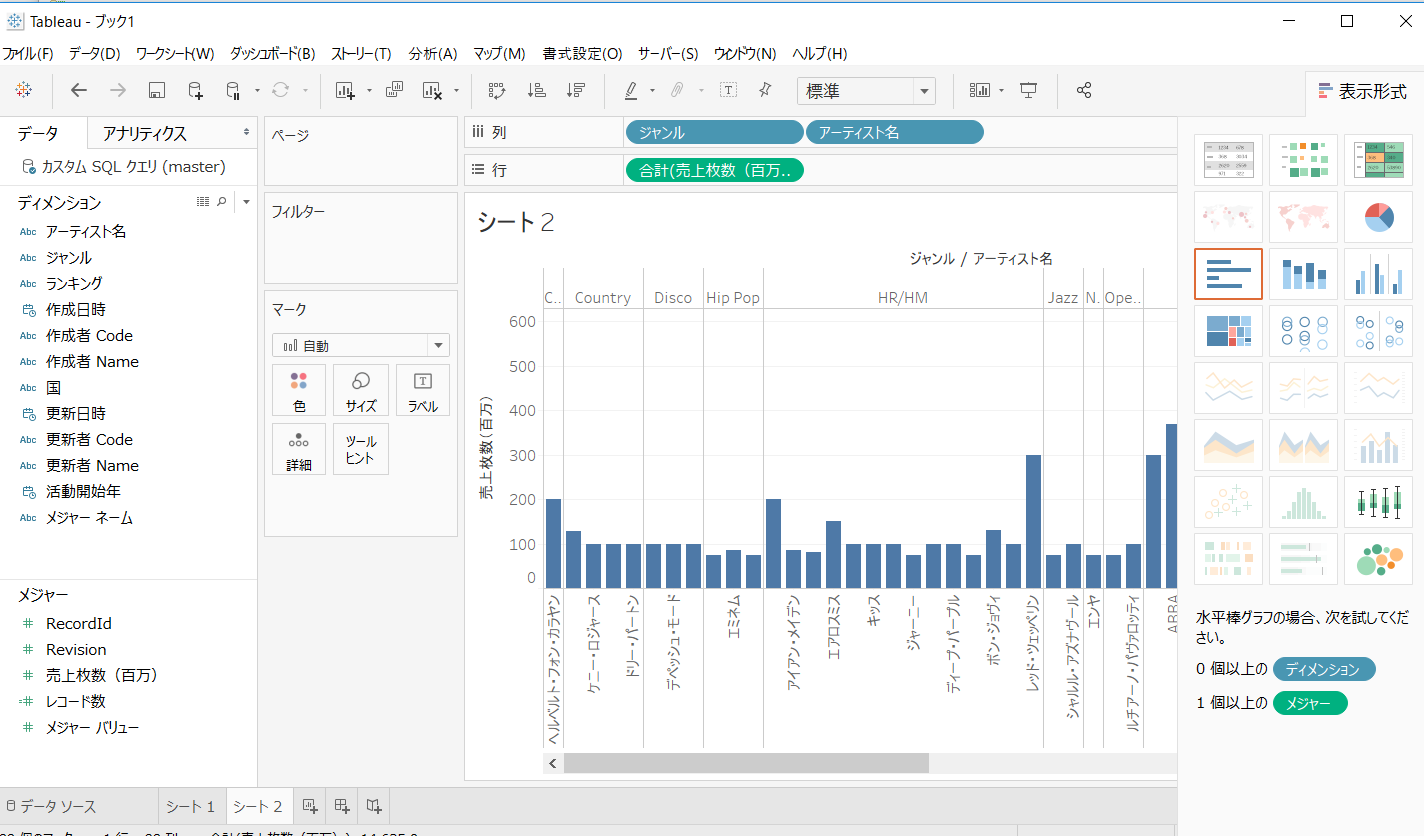Click the Share Workbook icon

click(1083, 90)
